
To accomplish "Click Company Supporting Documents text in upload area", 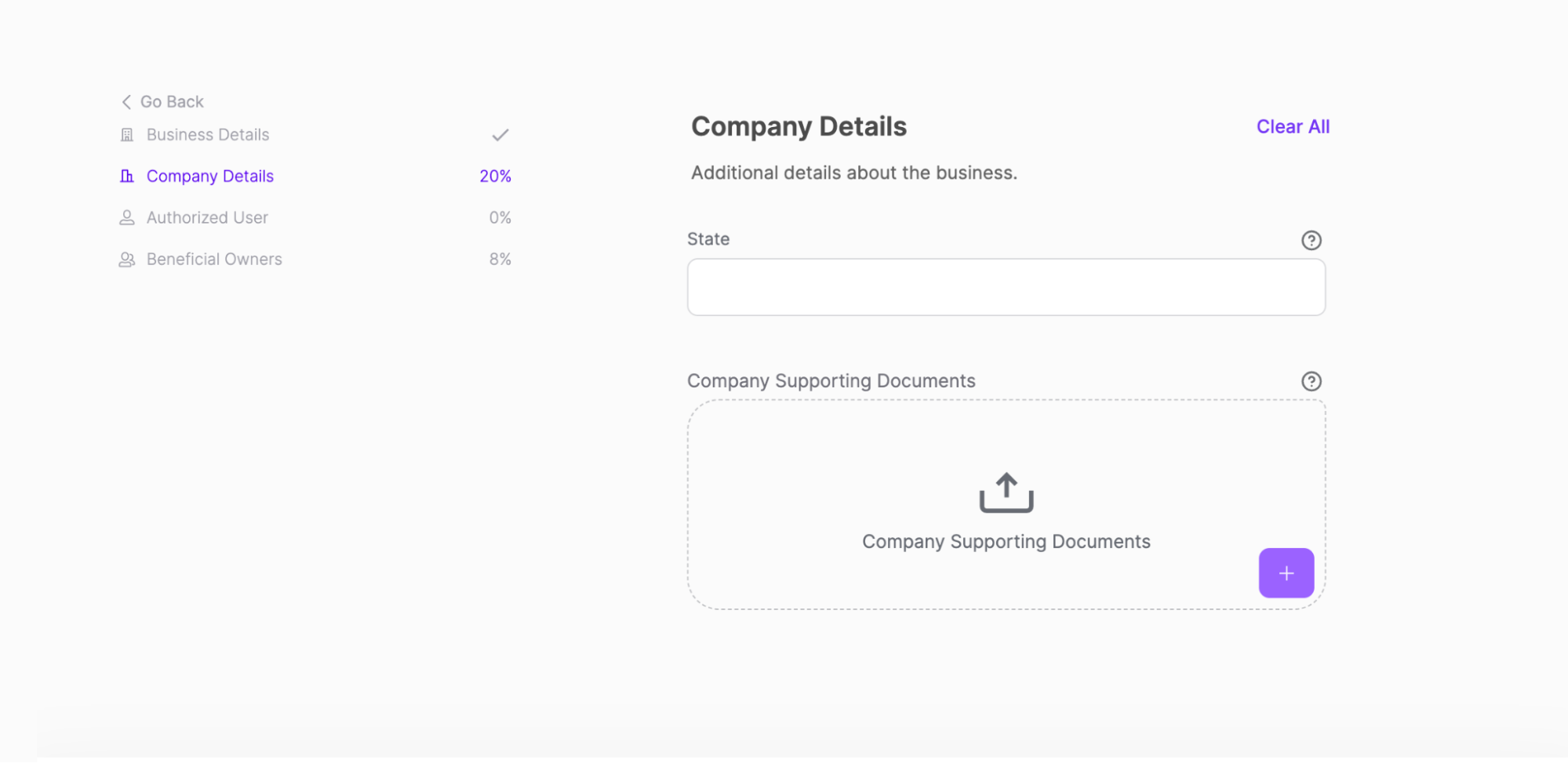I will coord(1006,542).
